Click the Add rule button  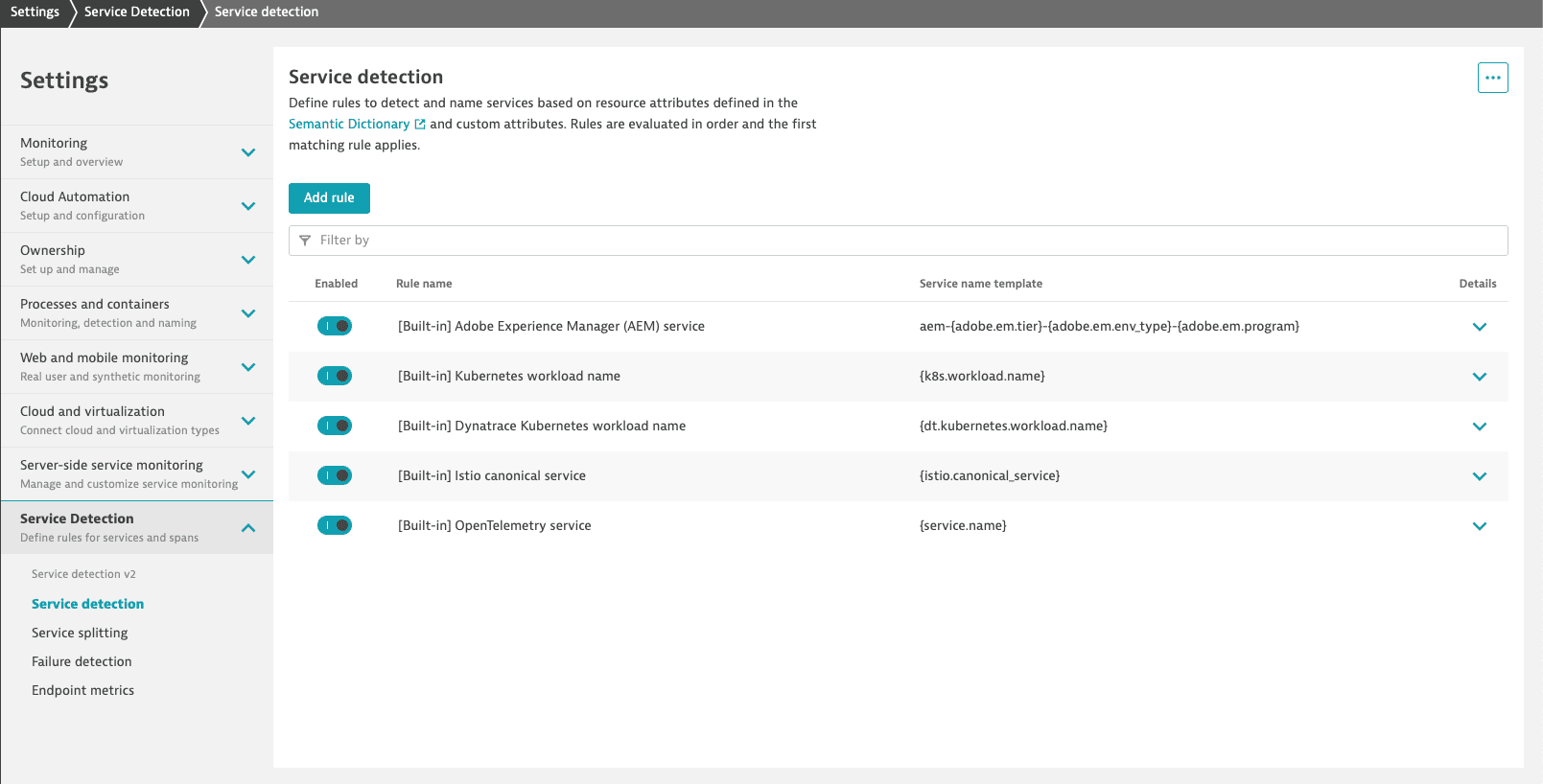point(329,197)
